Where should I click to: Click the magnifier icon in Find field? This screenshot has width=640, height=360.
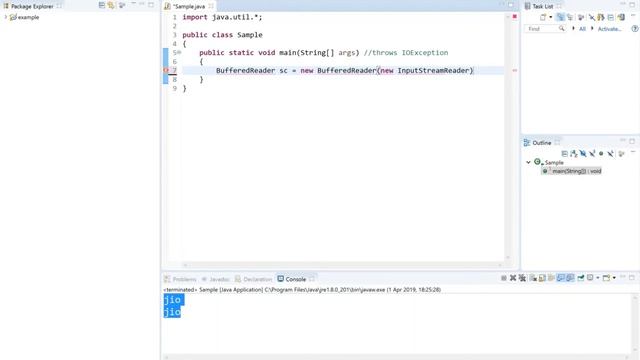(562, 29)
